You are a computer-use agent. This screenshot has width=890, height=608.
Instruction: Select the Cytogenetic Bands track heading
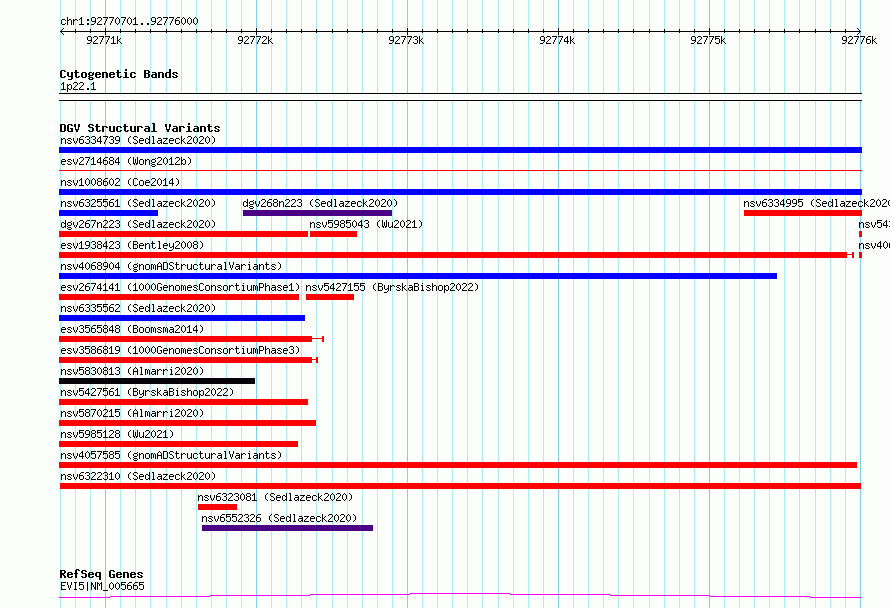pyautogui.click(x=119, y=74)
